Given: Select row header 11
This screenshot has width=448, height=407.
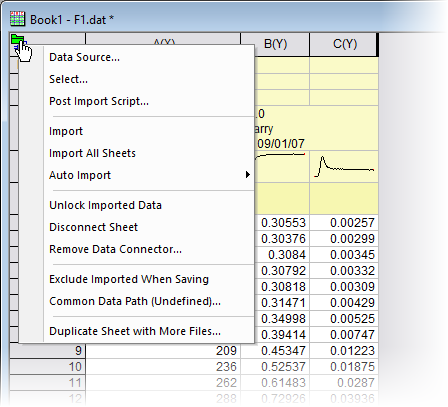Looking at the screenshot, I should (47, 383).
